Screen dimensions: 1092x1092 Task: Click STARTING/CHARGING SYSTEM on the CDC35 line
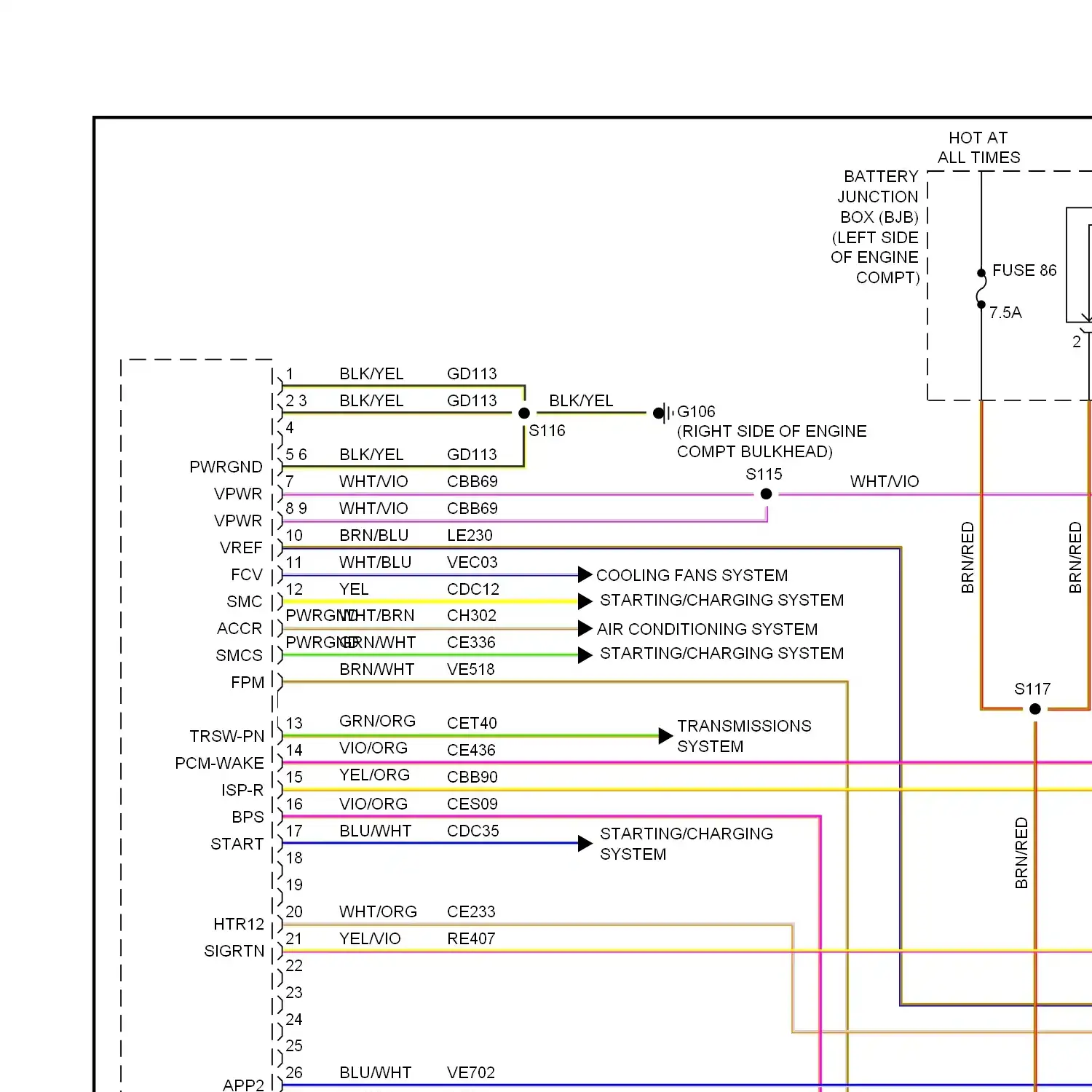tap(686, 844)
